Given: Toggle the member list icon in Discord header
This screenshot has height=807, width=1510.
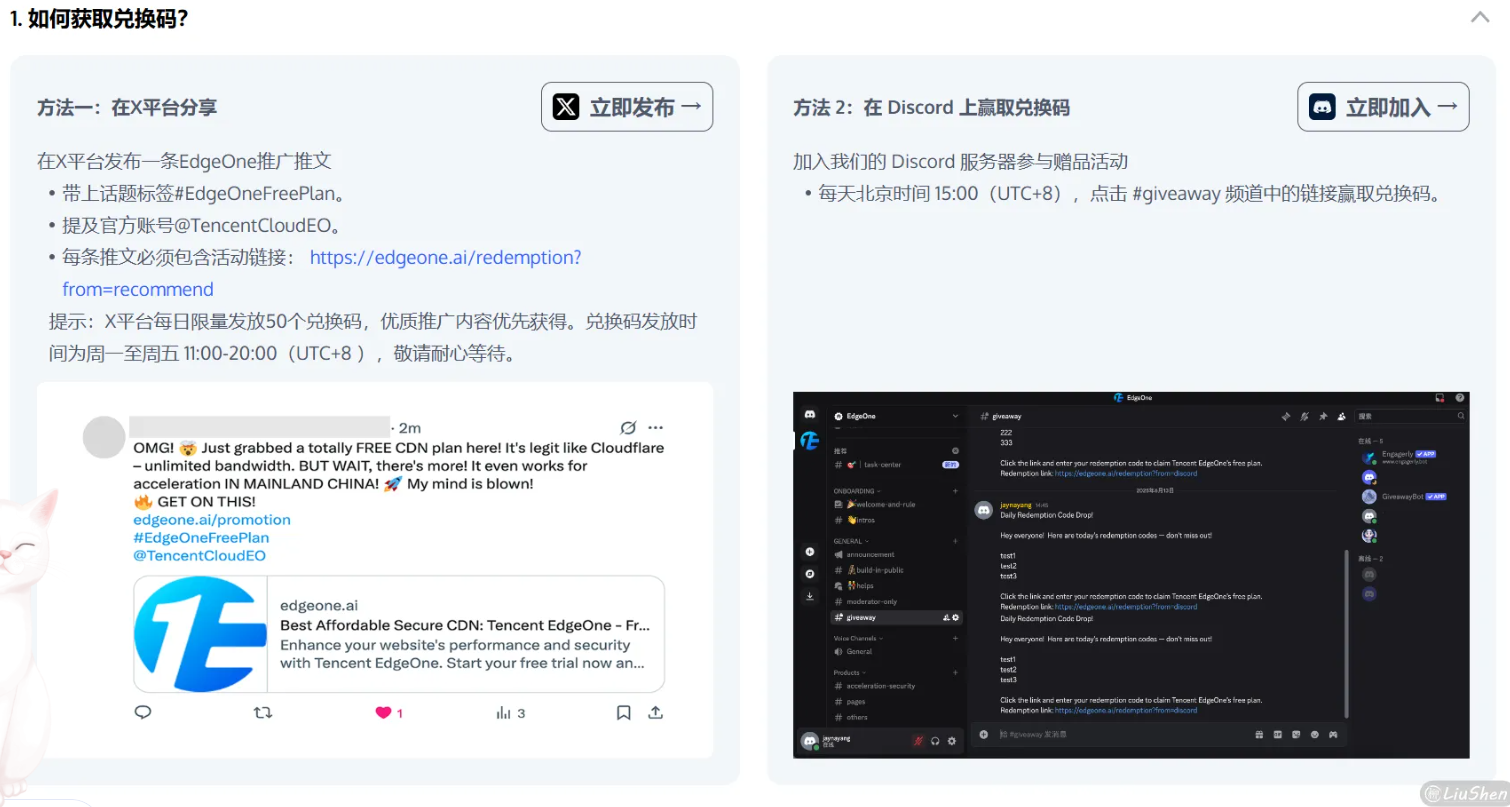Looking at the screenshot, I should 1341,416.
